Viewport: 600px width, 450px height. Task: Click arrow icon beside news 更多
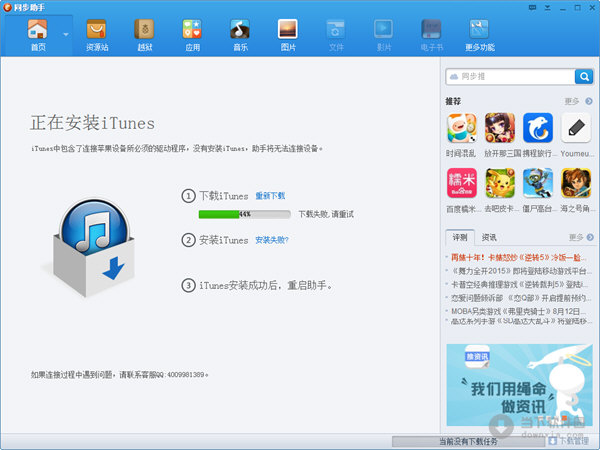click(590, 238)
